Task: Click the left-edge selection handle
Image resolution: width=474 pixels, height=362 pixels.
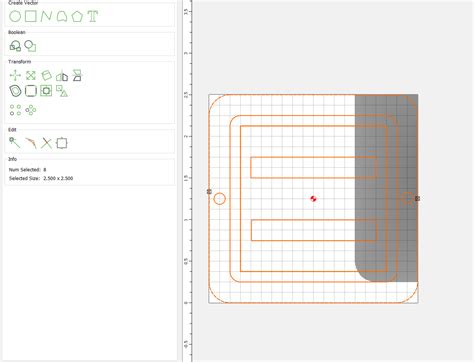Action: pyautogui.click(x=209, y=191)
